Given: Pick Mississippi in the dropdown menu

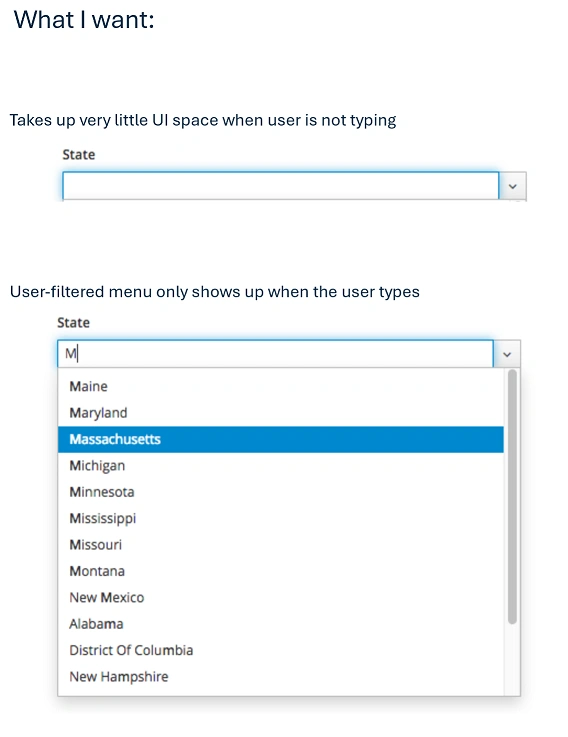Looking at the screenshot, I should (x=280, y=518).
